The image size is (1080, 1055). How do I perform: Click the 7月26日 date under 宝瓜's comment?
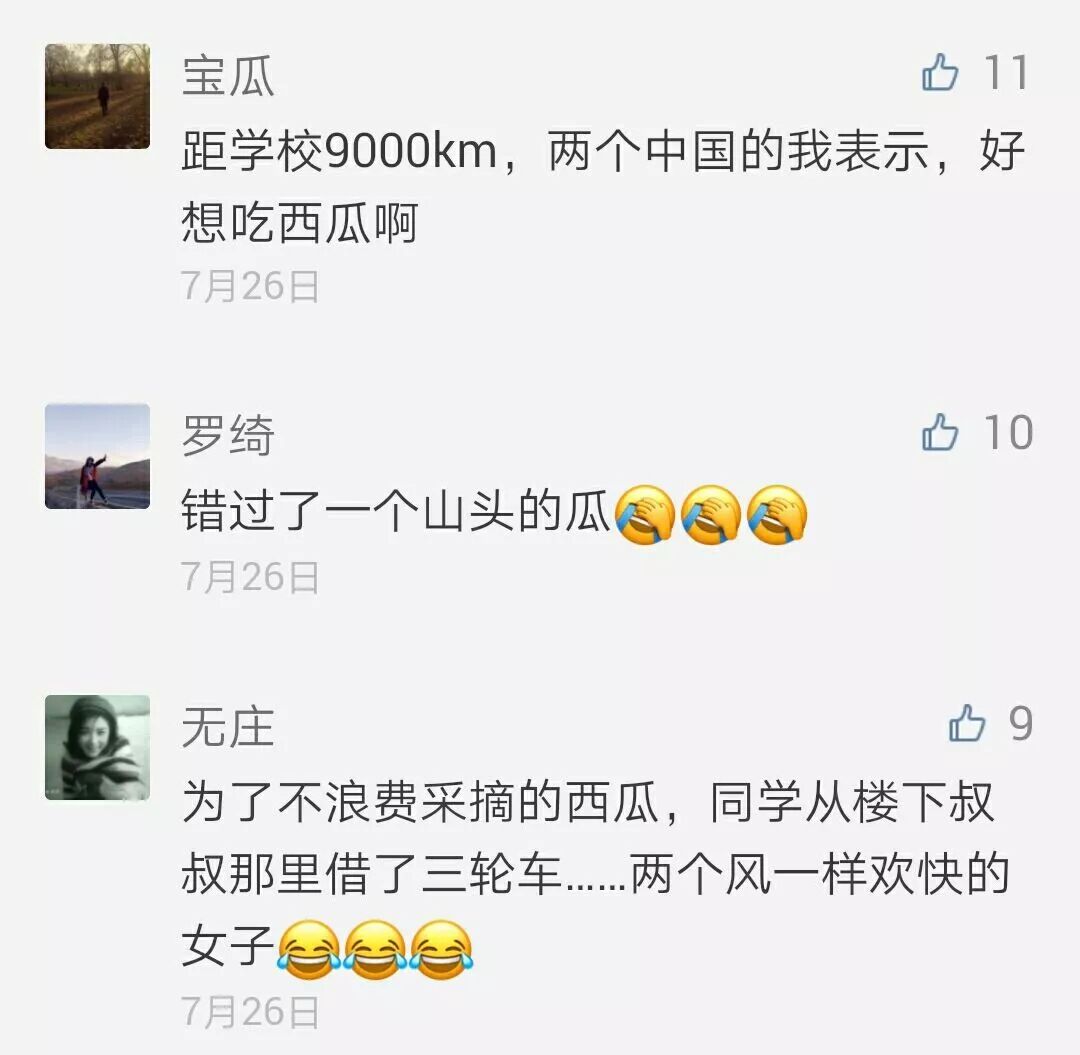[250, 286]
